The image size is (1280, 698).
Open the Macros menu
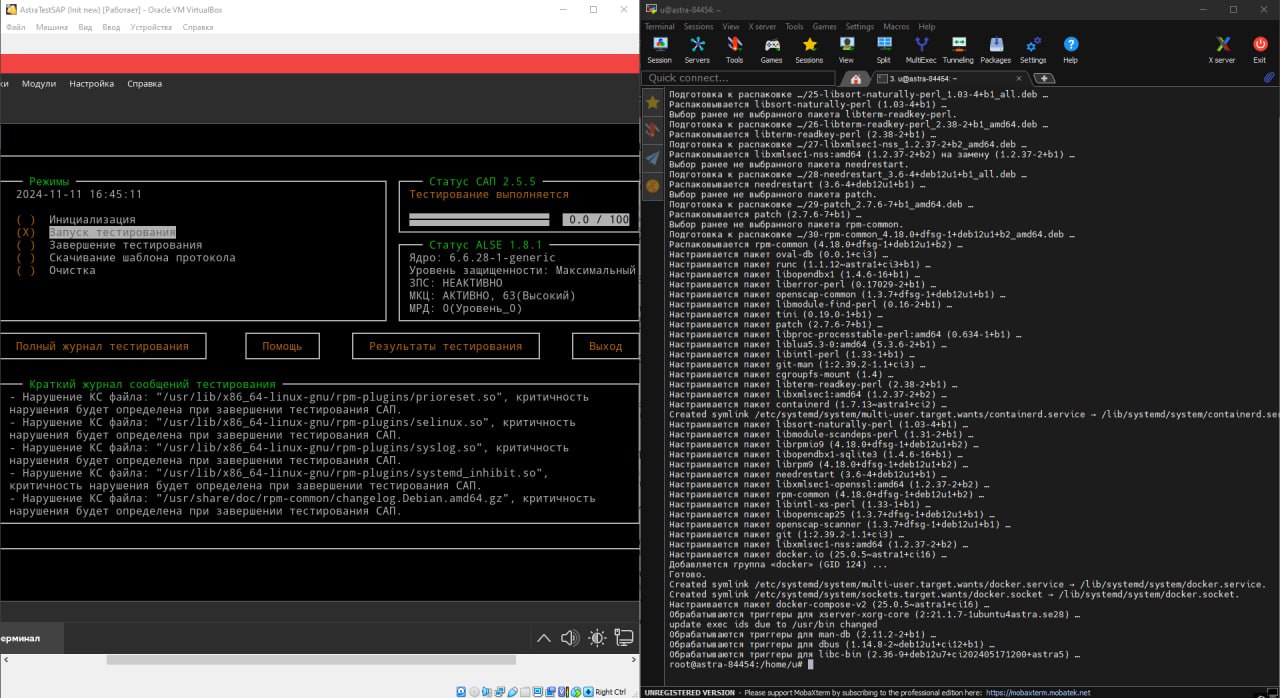(896, 27)
